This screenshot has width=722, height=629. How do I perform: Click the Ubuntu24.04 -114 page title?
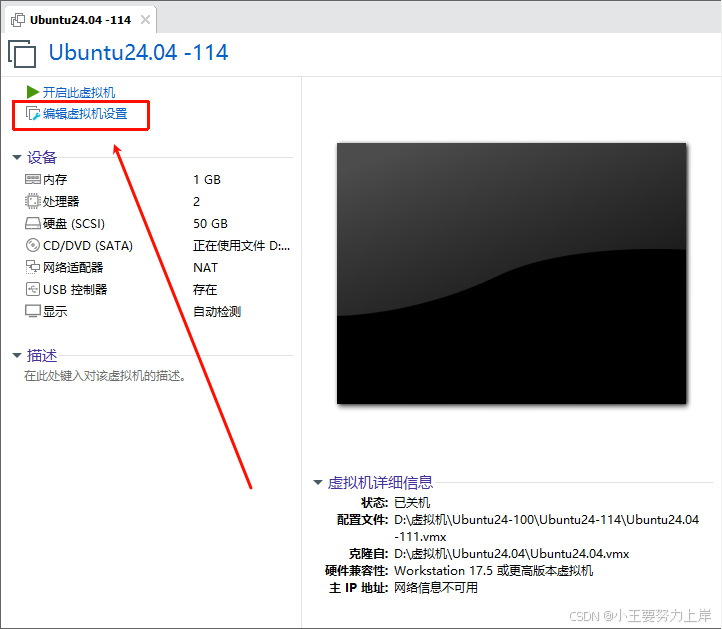coord(139,52)
